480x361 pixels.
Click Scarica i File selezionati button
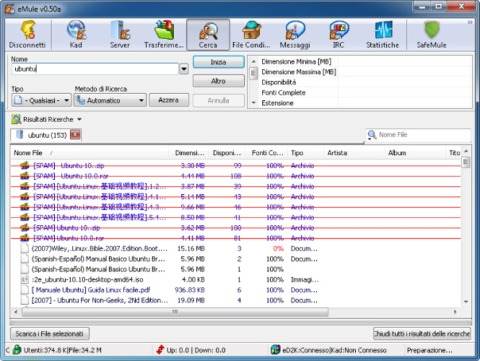point(50,333)
